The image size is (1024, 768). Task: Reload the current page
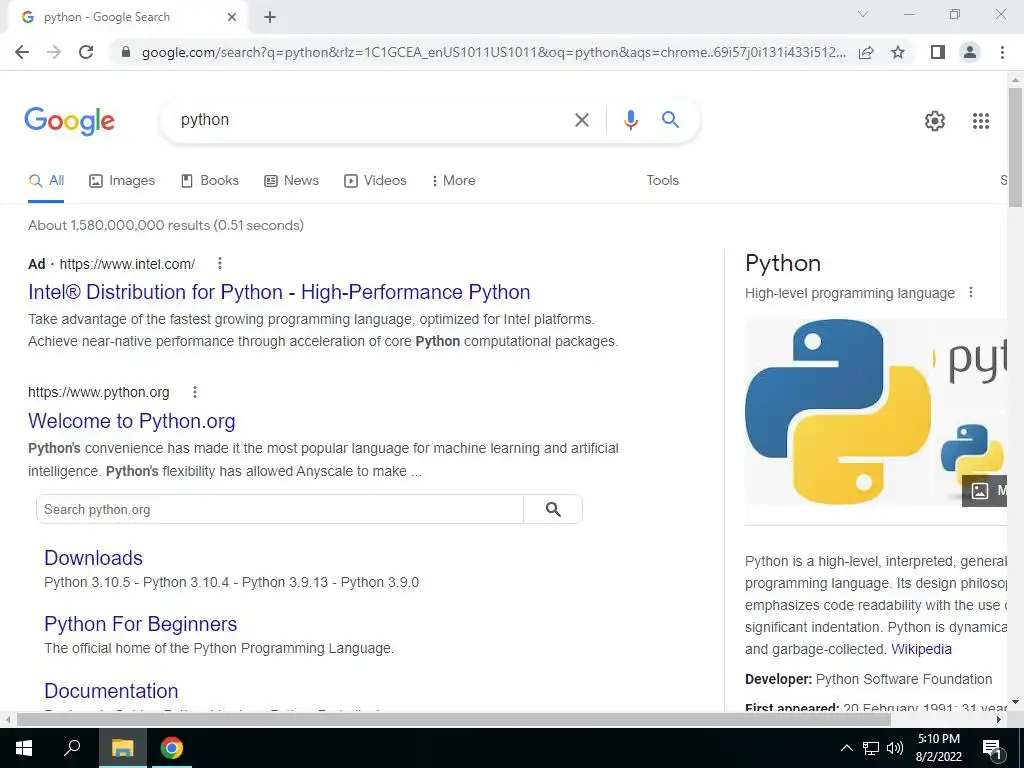click(86, 52)
